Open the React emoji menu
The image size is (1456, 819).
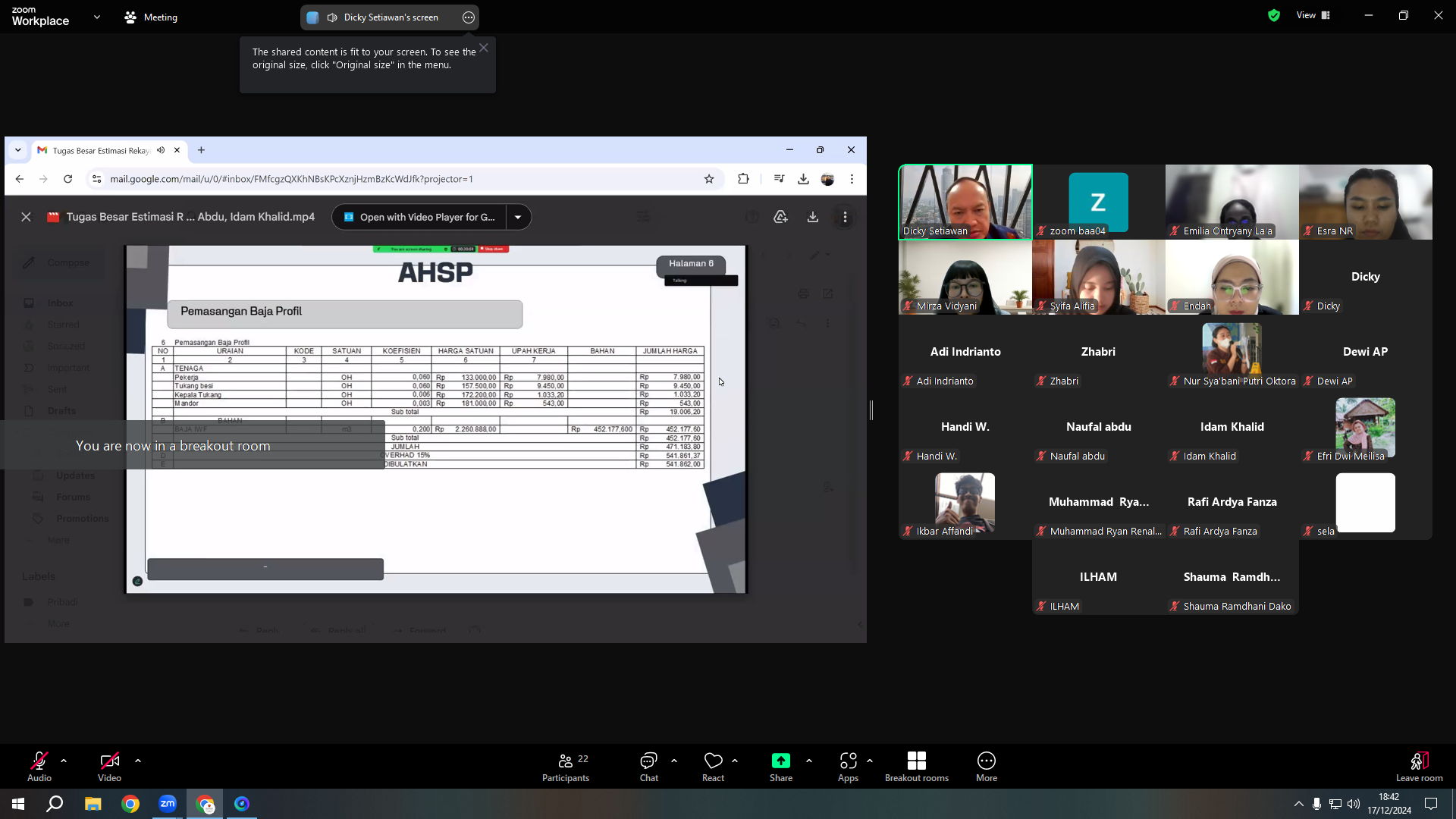[713, 766]
